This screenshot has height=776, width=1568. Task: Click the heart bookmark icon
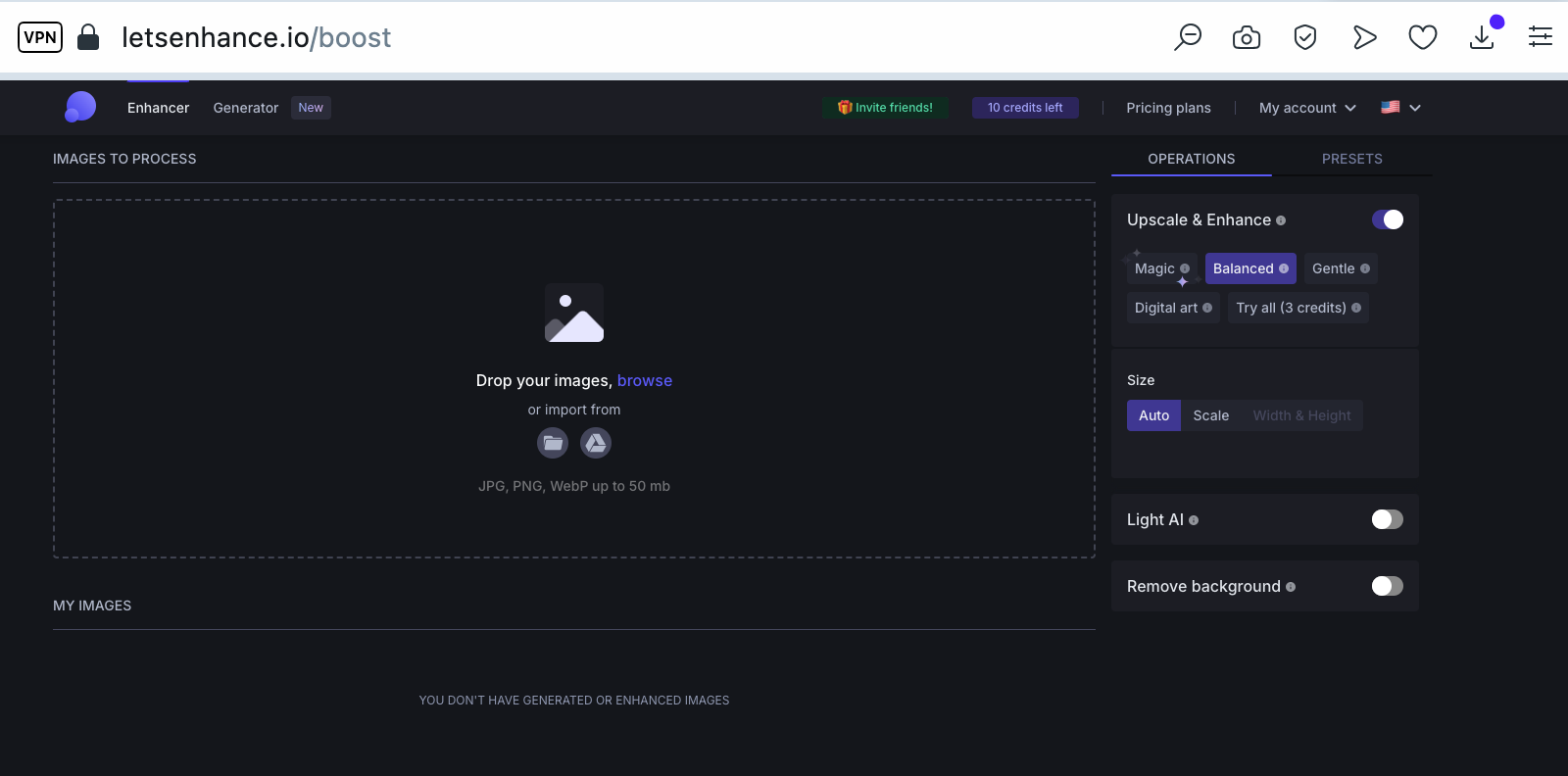tap(1423, 37)
